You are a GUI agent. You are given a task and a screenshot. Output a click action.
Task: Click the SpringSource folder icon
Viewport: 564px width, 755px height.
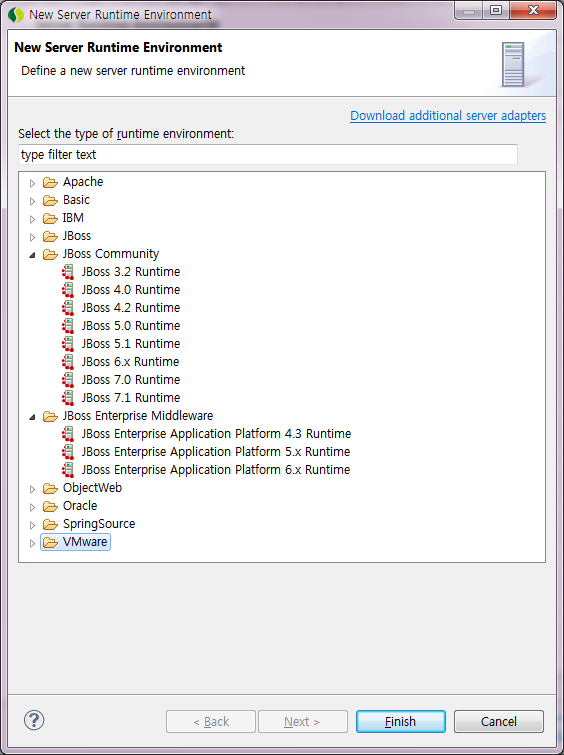[50, 524]
